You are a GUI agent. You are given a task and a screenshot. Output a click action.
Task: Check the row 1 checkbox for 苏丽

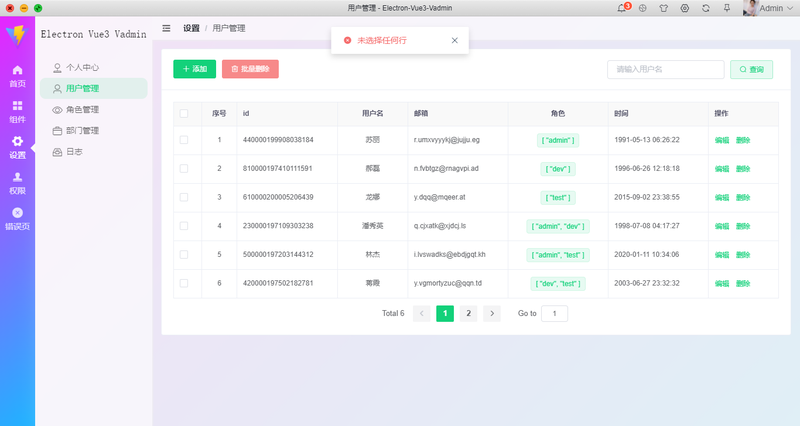point(184,140)
